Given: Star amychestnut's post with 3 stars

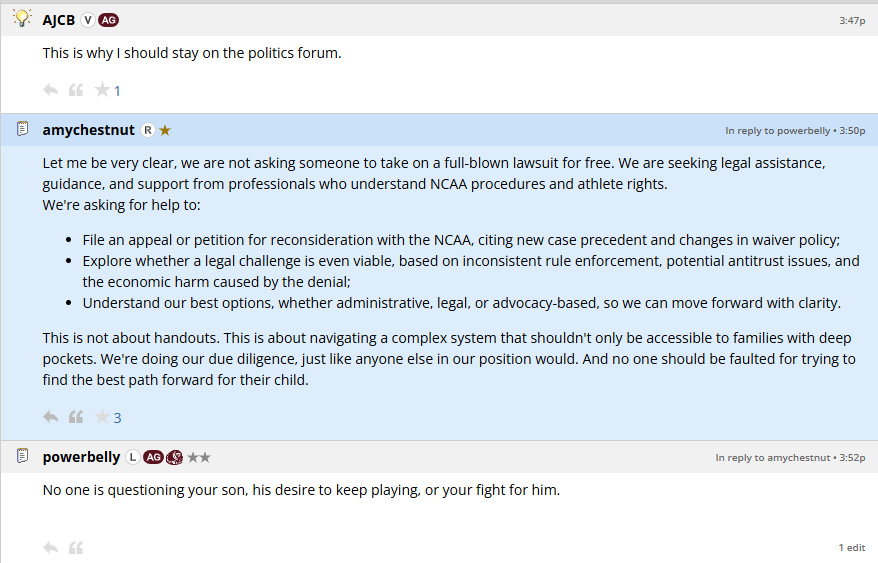Looking at the screenshot, I should pyautogui.click(x=102, y=417).
